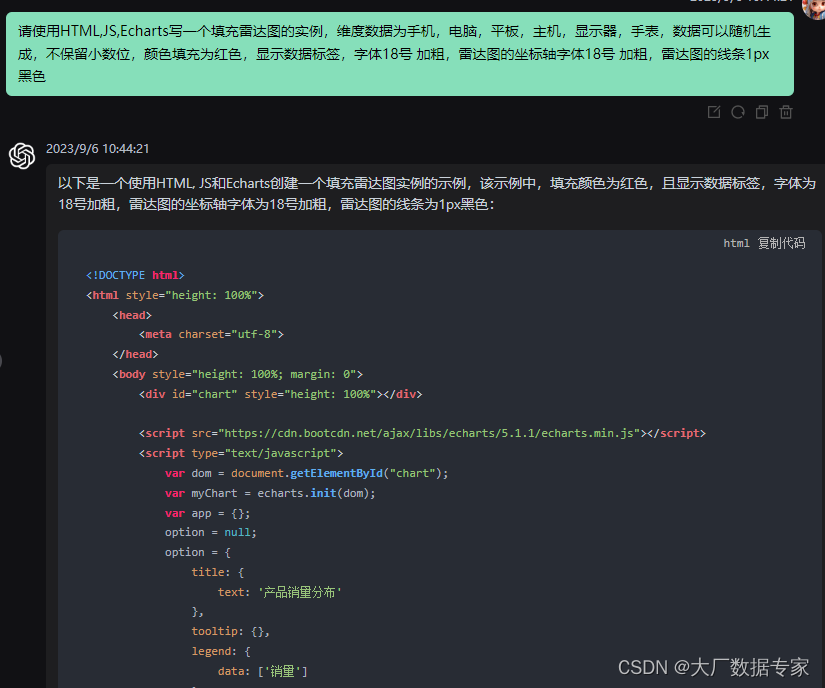Click the 'title: {' code line
Screen dimensions: 825x688
pyautogui.click(x=218, y=572)
